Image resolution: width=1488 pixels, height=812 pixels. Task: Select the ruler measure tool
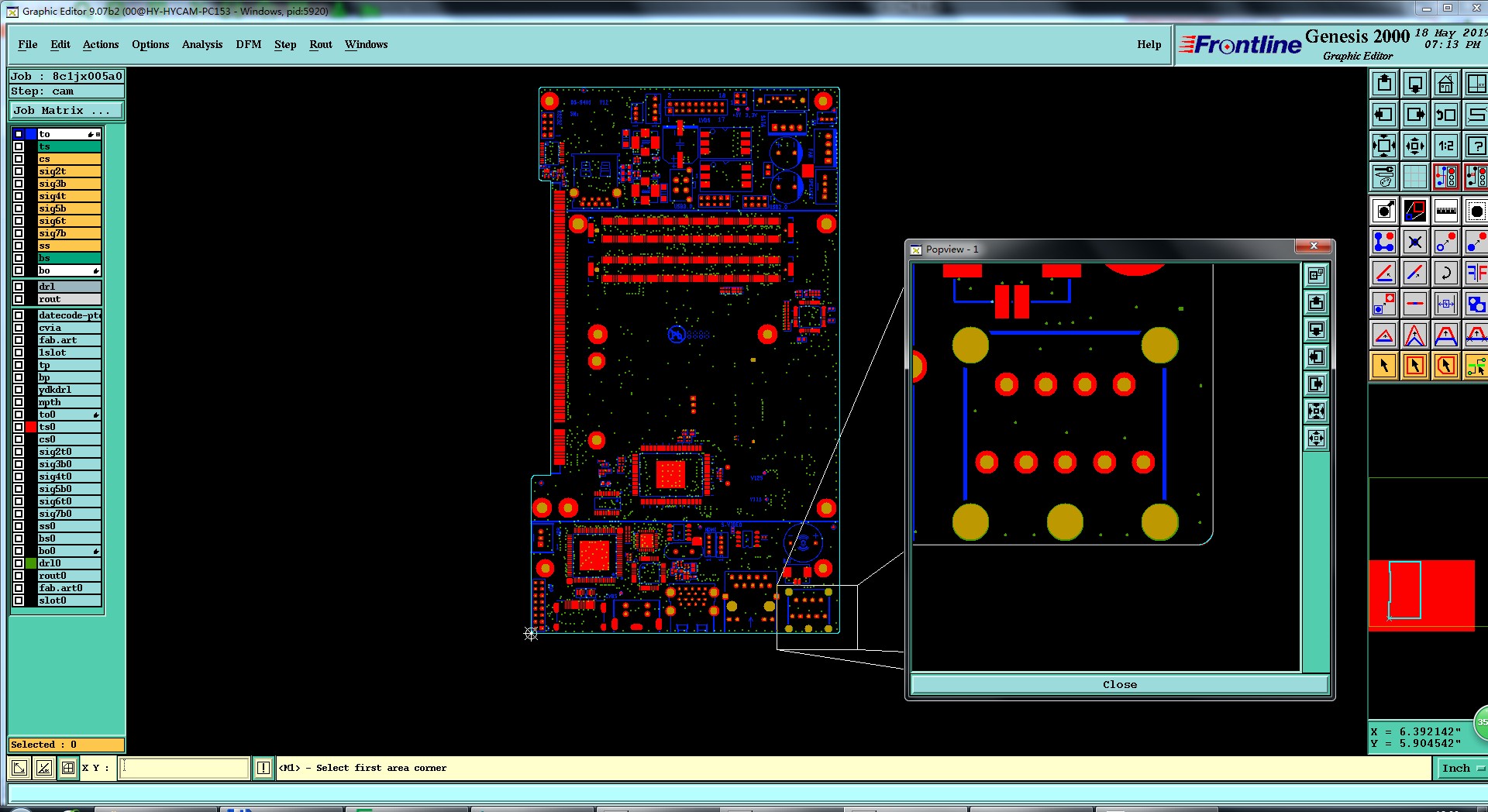(1445, 211)
